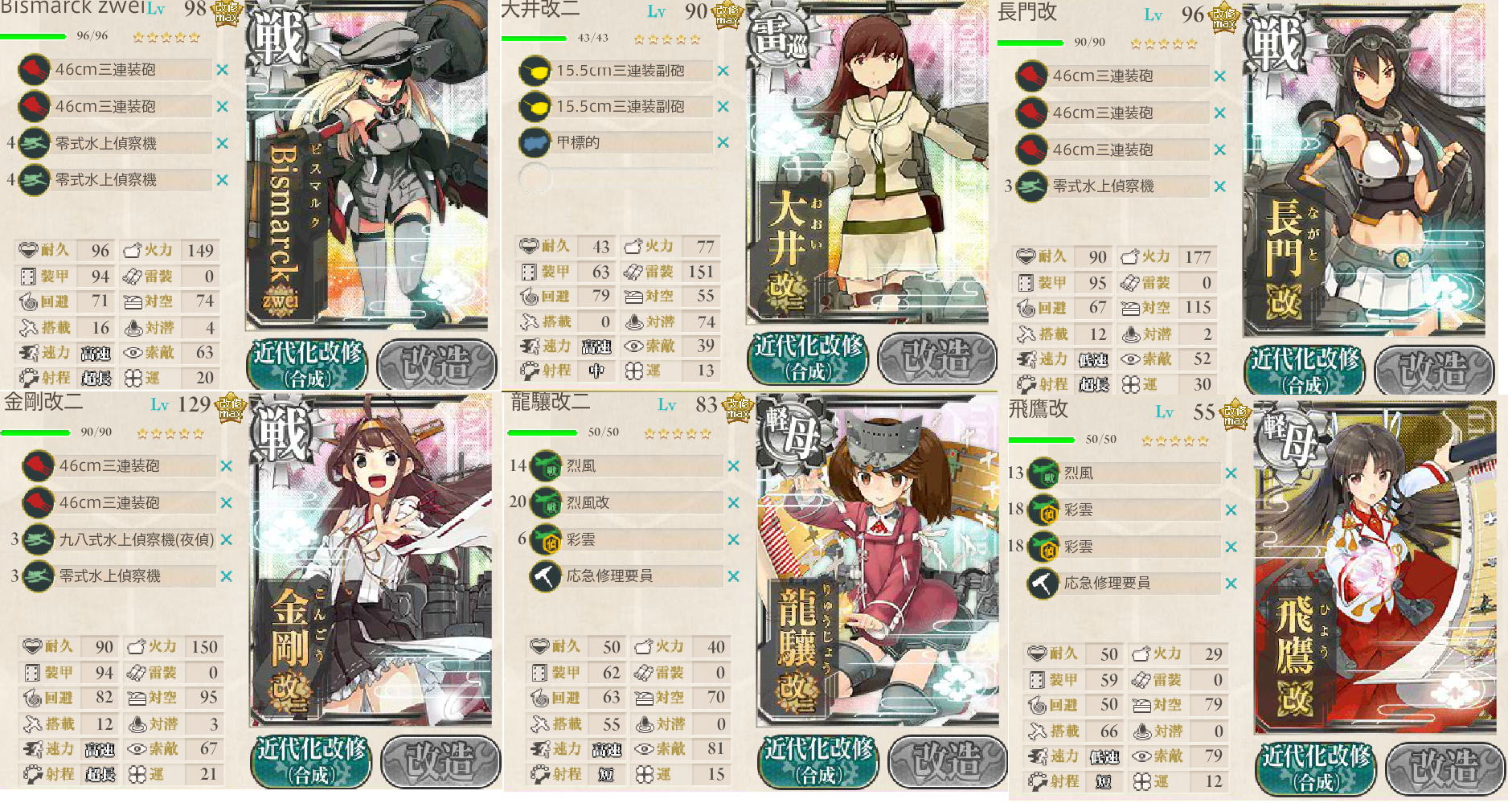Click 飛鷹改's first 彩雲 recon plane icon
Viewport: 1512px width, 803px height.
[x=1045, y=510]
